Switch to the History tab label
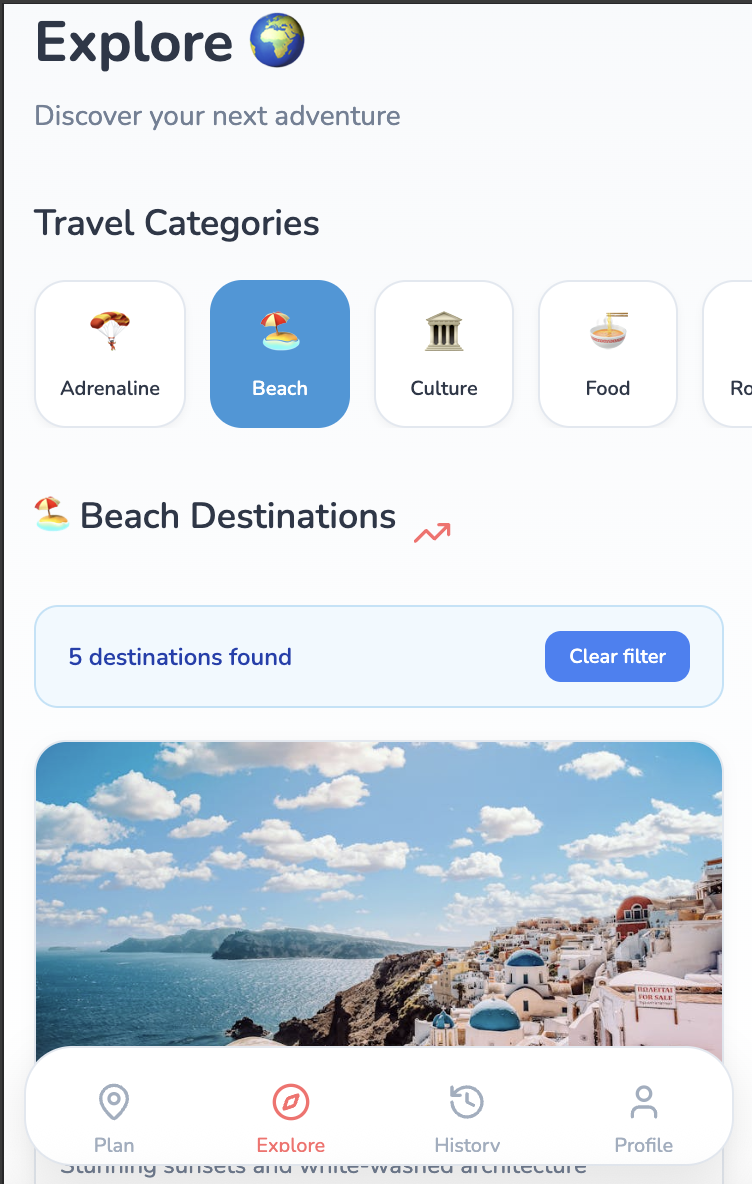752x1184 pixels. pos(467,1145)
